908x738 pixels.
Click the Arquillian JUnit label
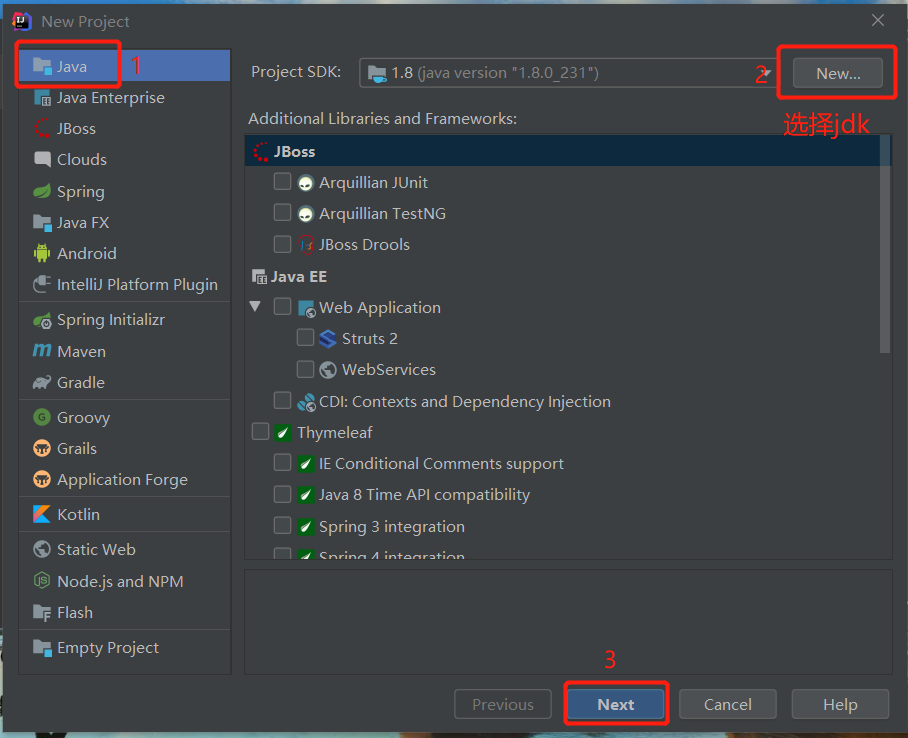[x=374, y=182]
